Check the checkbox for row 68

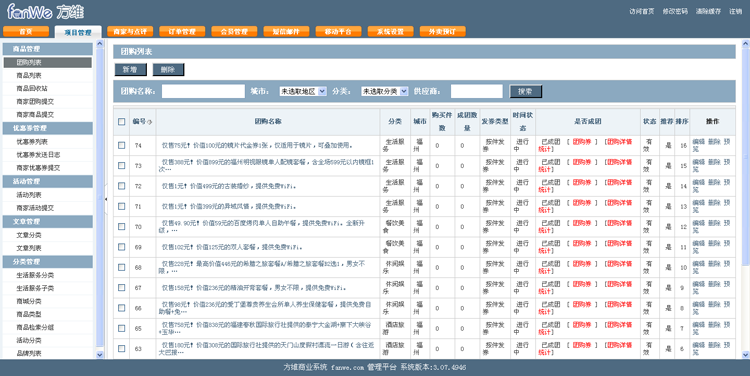pyautogui.click(x=121, y=267)
